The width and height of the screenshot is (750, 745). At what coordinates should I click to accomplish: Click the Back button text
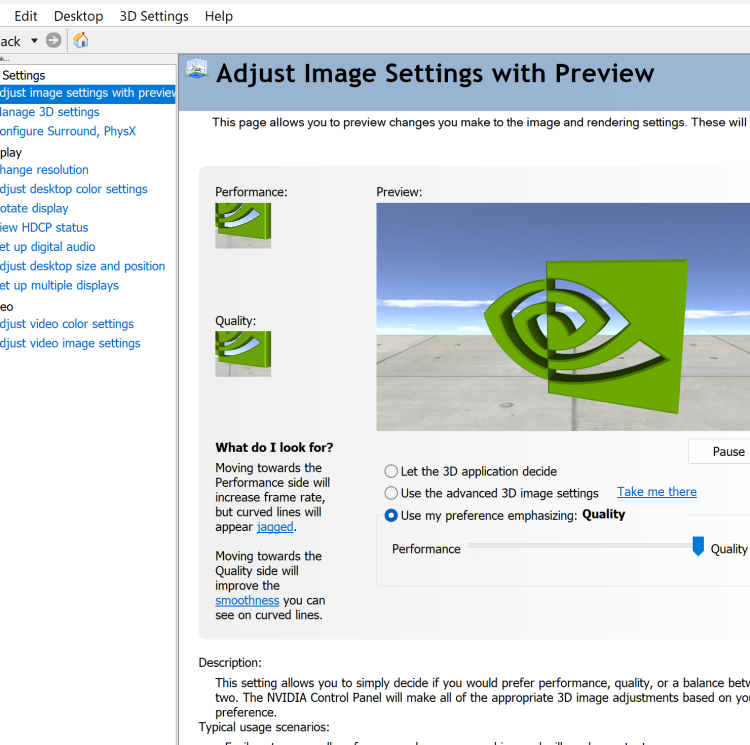tap(11, 42)
